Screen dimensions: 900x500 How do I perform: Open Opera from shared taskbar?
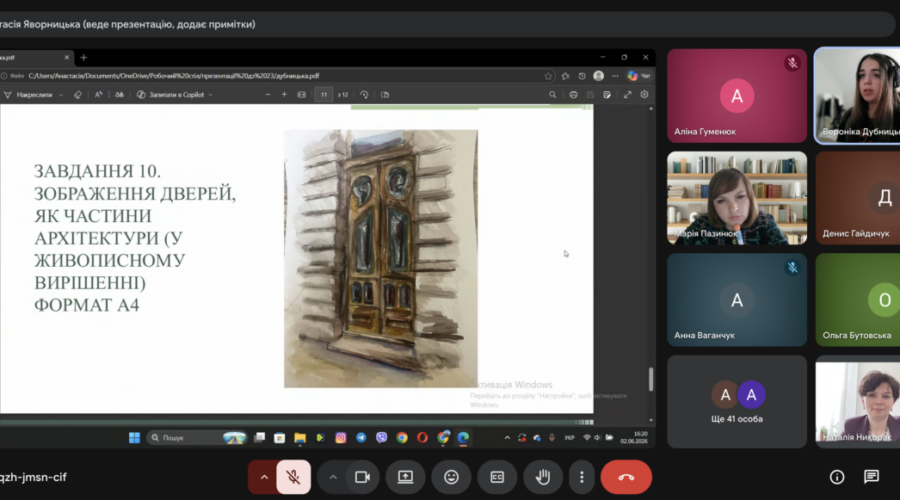[x=422, y=438]
